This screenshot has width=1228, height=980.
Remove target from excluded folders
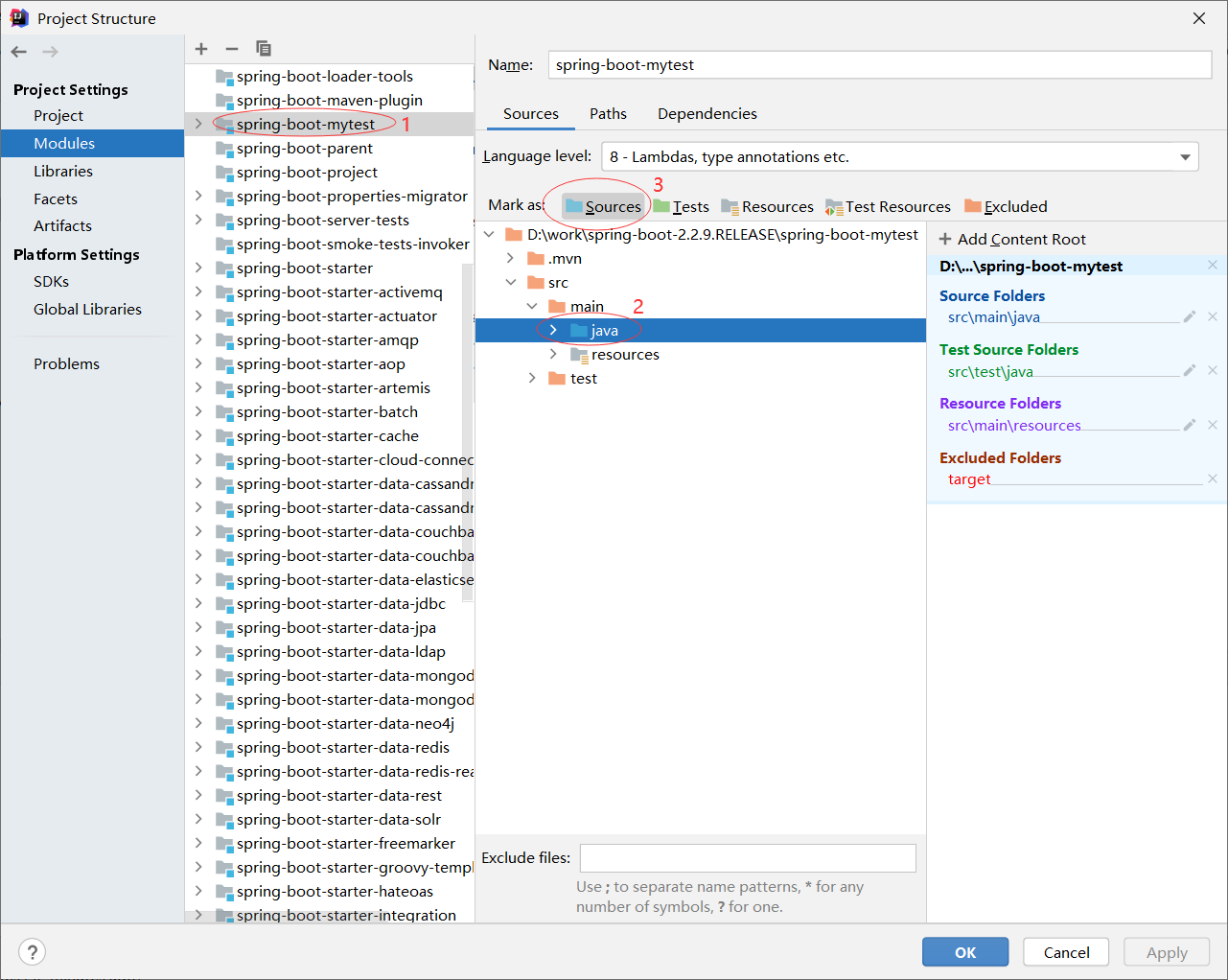click(x=1213, y=478)
